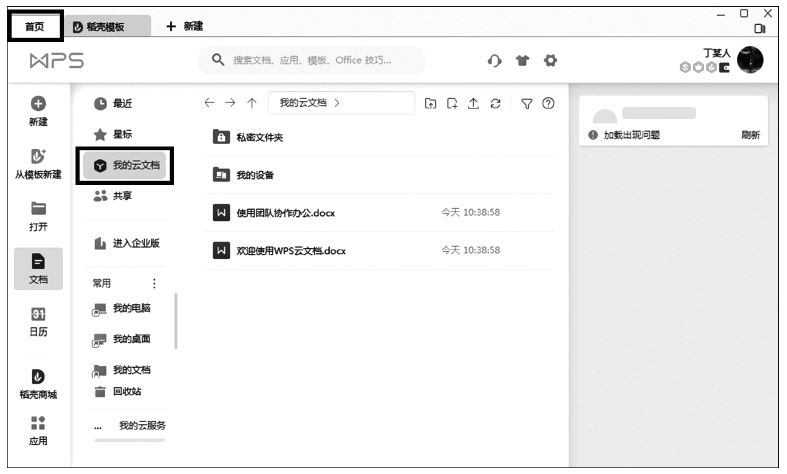Click the upload arrow icon in the toolbar
Screen dimensions: 787x474
pyautogui.click(x=473, y=103)
